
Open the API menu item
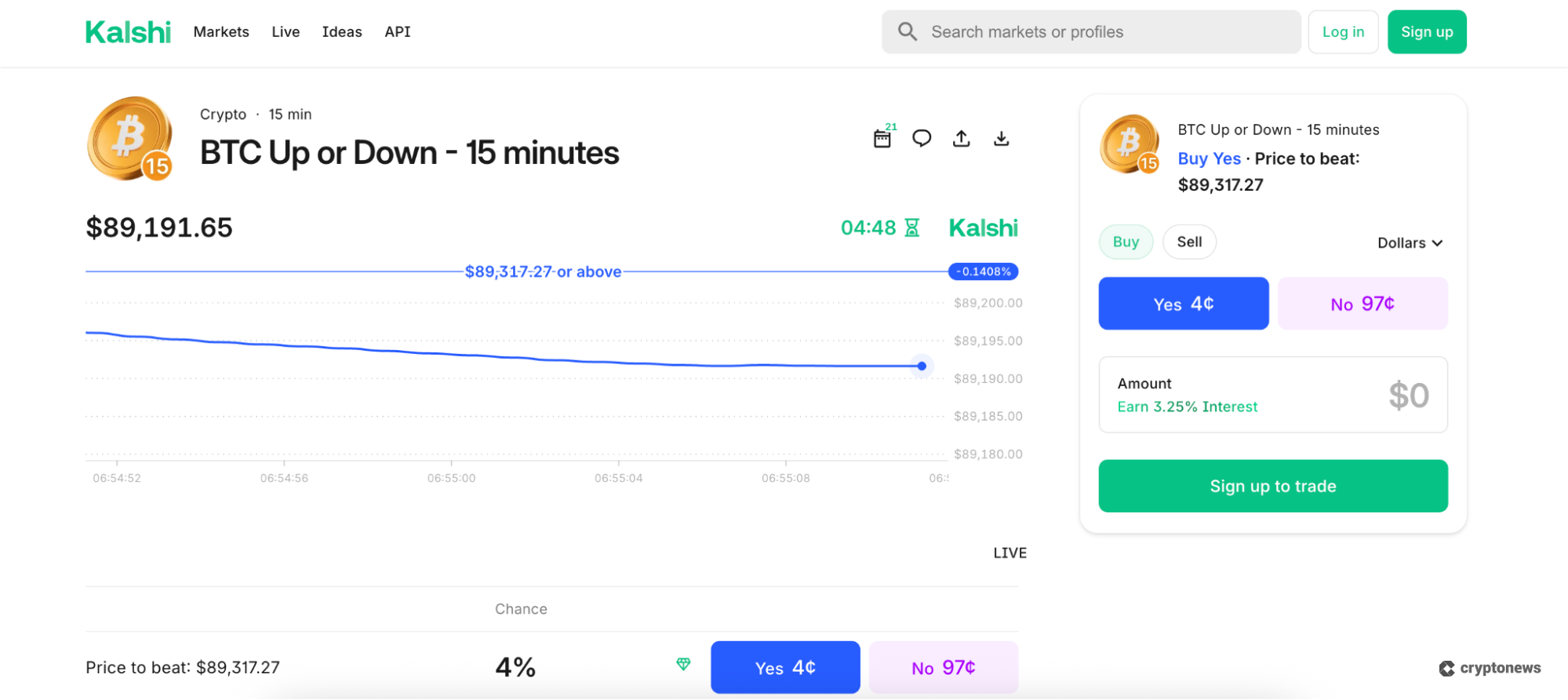point(398,31)
